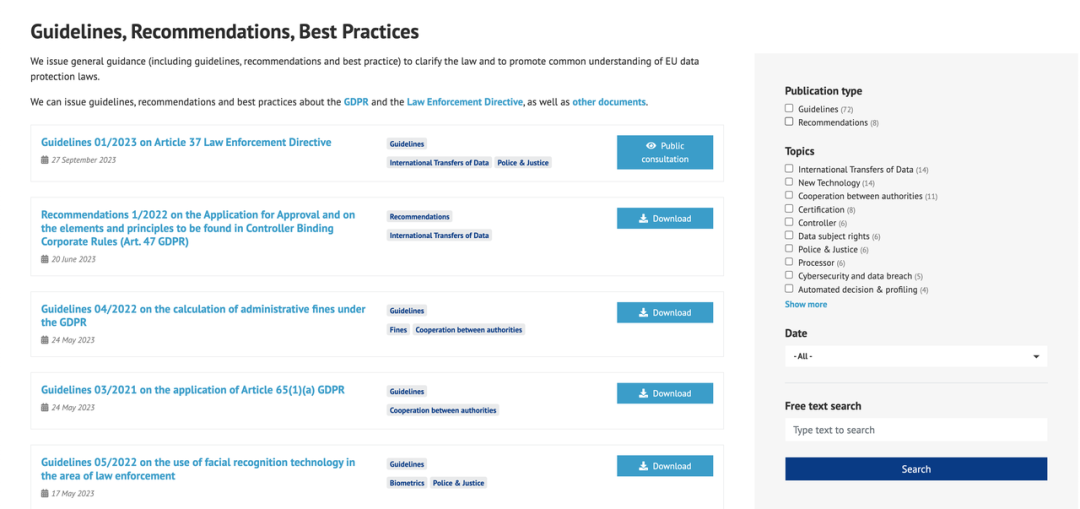Check the Guidelines publication type box
Viewport: 1080px width, 509px height.
click(x=789, y=108)
